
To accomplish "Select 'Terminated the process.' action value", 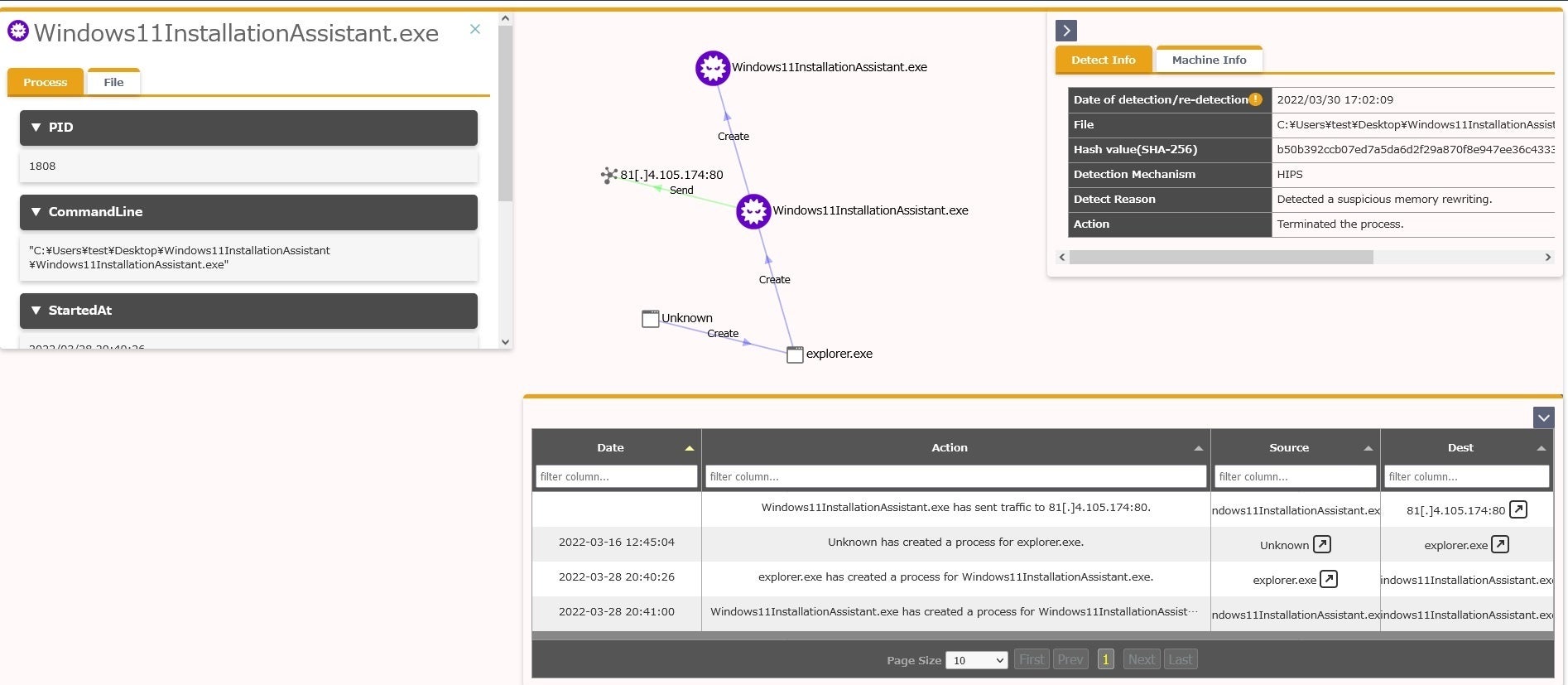I will (x=1340, y=224).
